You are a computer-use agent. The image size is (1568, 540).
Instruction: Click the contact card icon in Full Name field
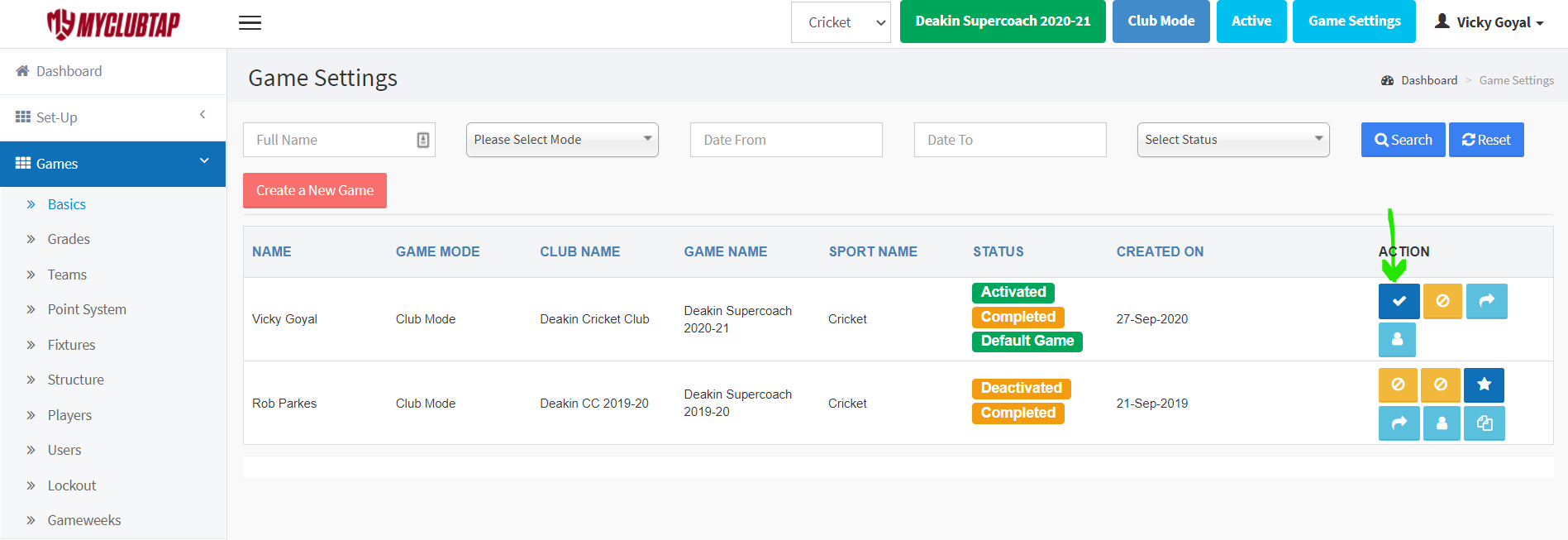click(422, 140)
